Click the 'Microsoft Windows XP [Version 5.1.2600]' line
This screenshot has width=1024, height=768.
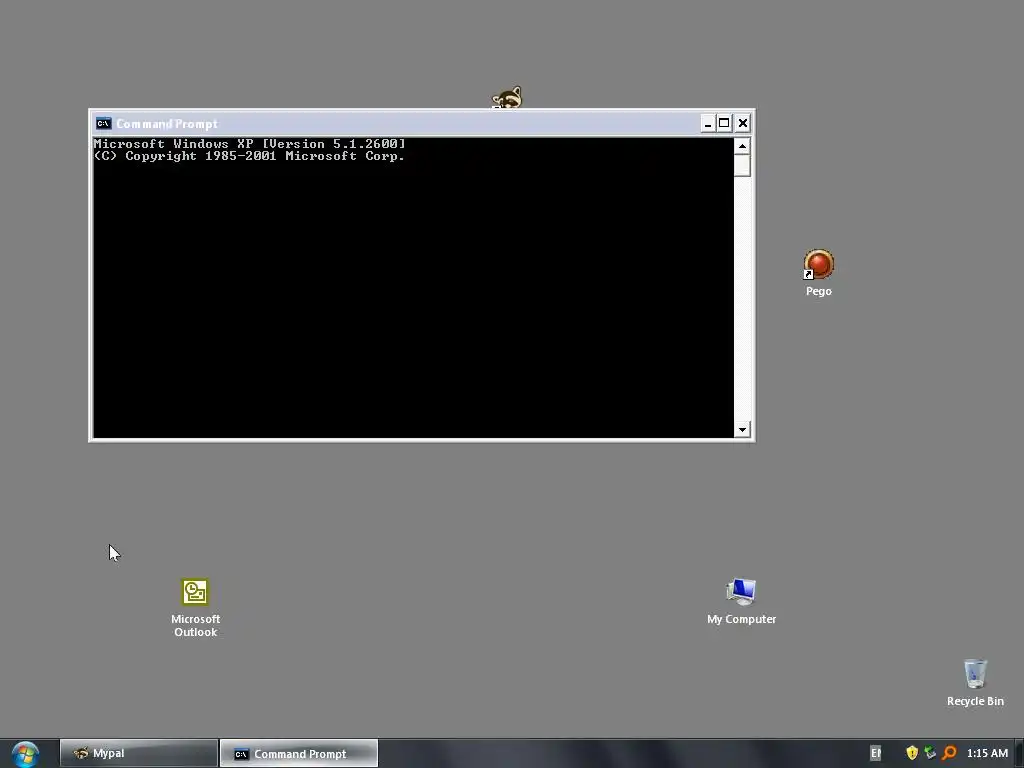click(x=249, y=144)
